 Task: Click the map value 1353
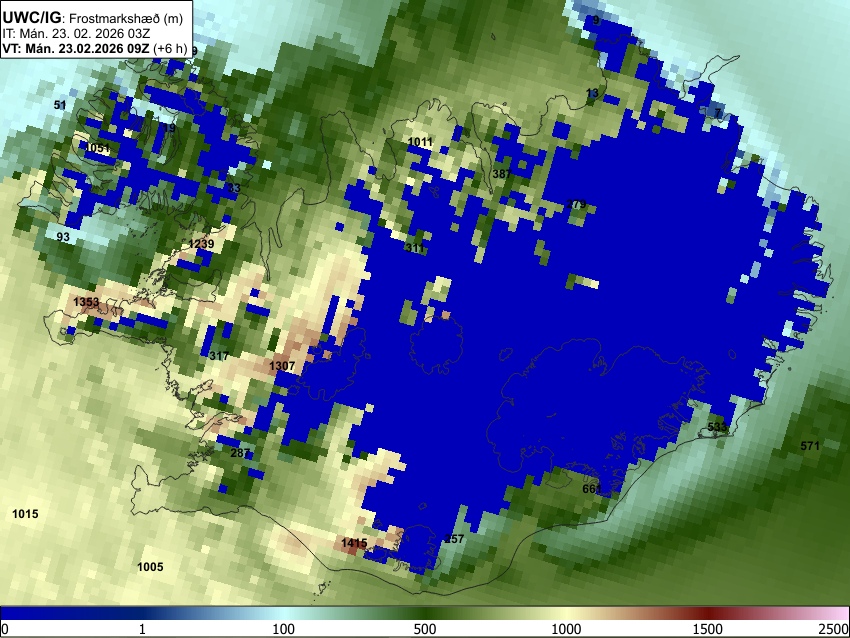tap(86, 302)
